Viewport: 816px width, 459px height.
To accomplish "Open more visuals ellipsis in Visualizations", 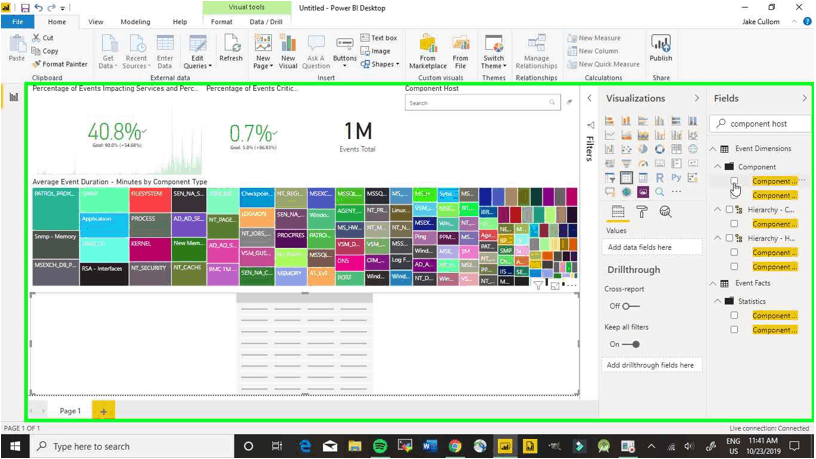I will (x=676, y=192).
